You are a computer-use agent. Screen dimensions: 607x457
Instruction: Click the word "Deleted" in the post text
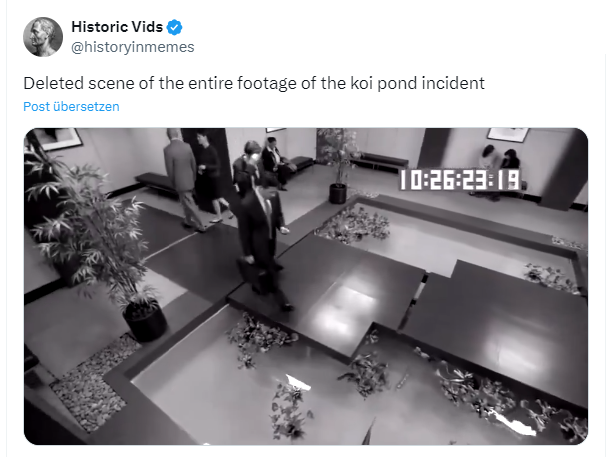click(53, 83)
